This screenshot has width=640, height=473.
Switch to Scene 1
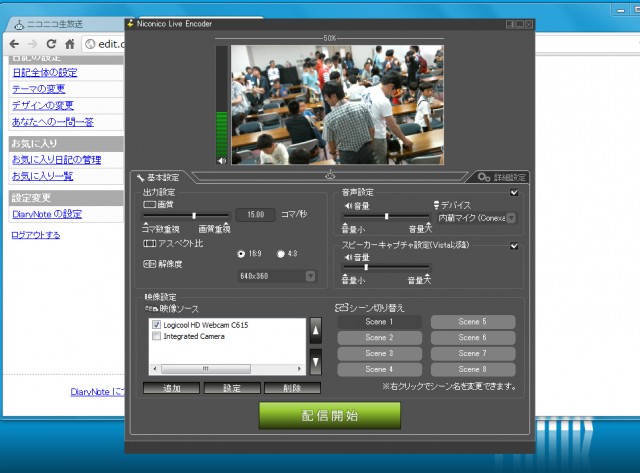click(x=380, y=322)
